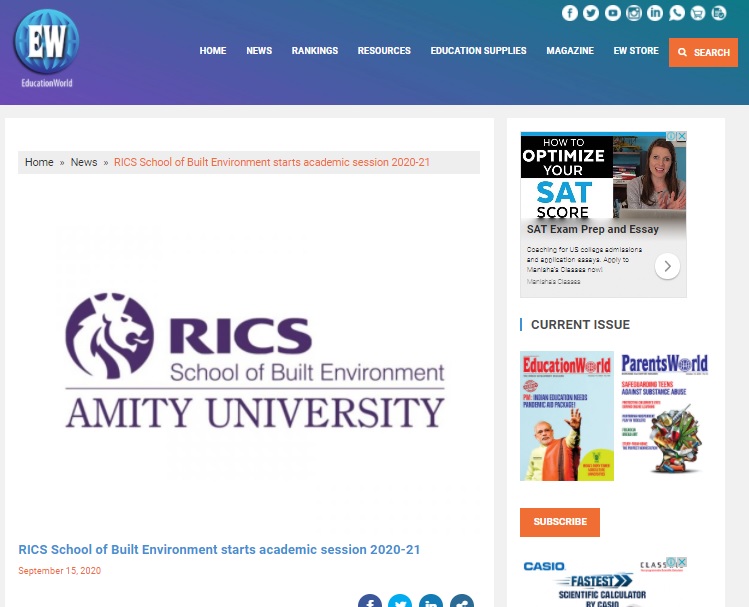This screenshot has height=607, width=749.
Task: Click the orange SEARCH button
Action: coord(703,53)
